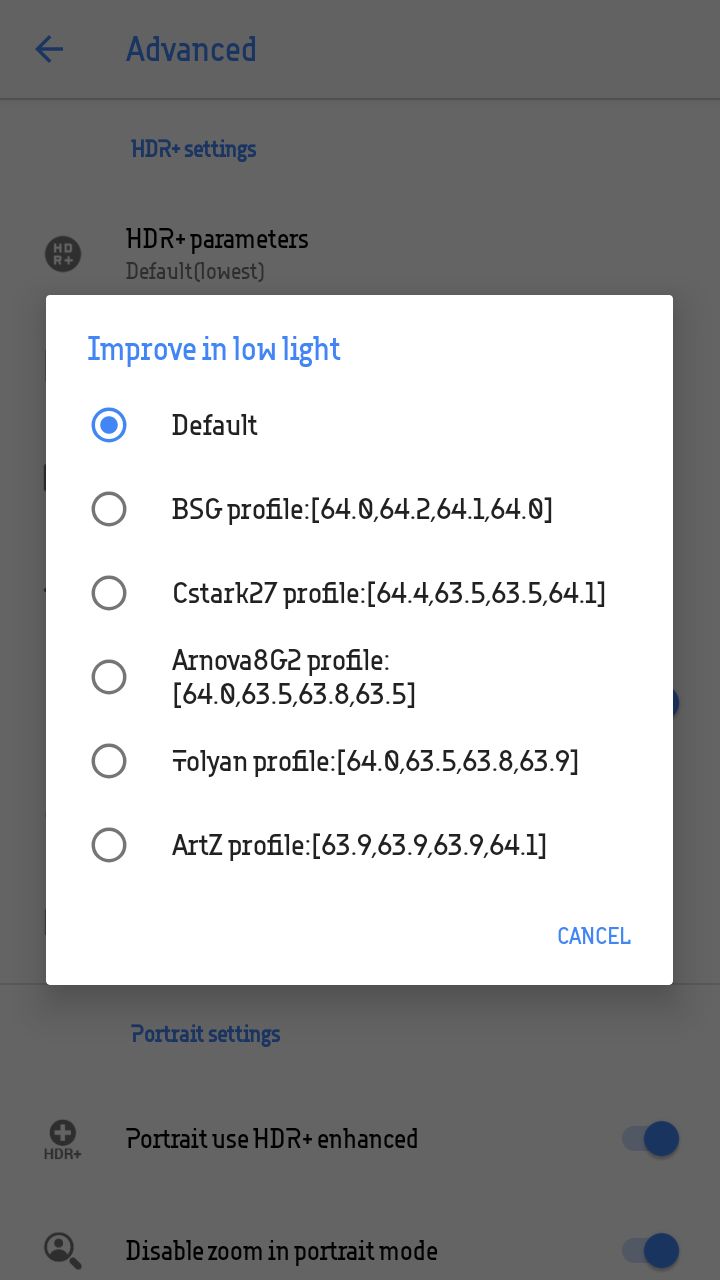Cancel the Improve in low light dialog
Viewport: 720px width, 1280px height.
click(x=594, y=936)
